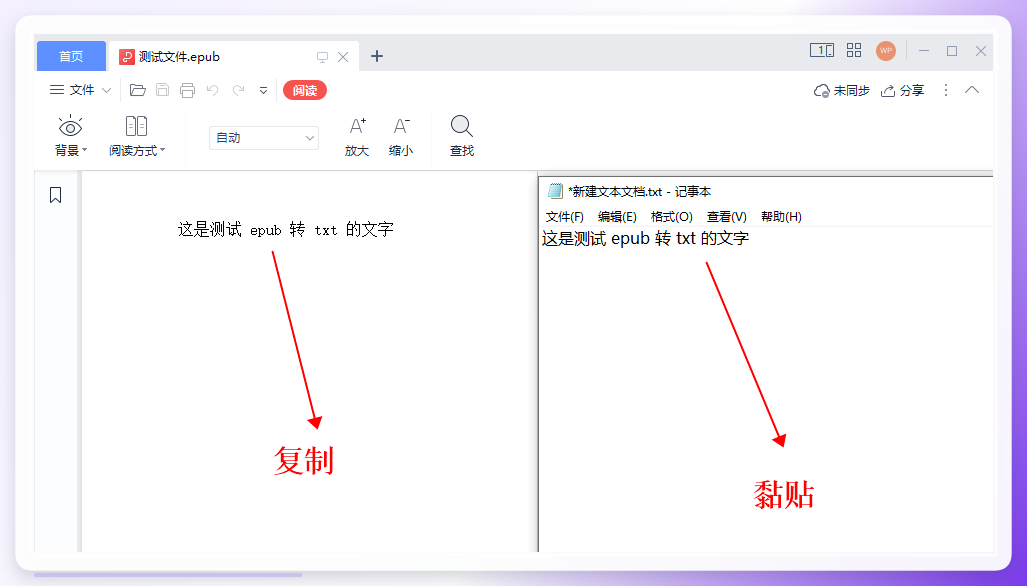
Task: Close the WPS window
Action: click(980, 51)
